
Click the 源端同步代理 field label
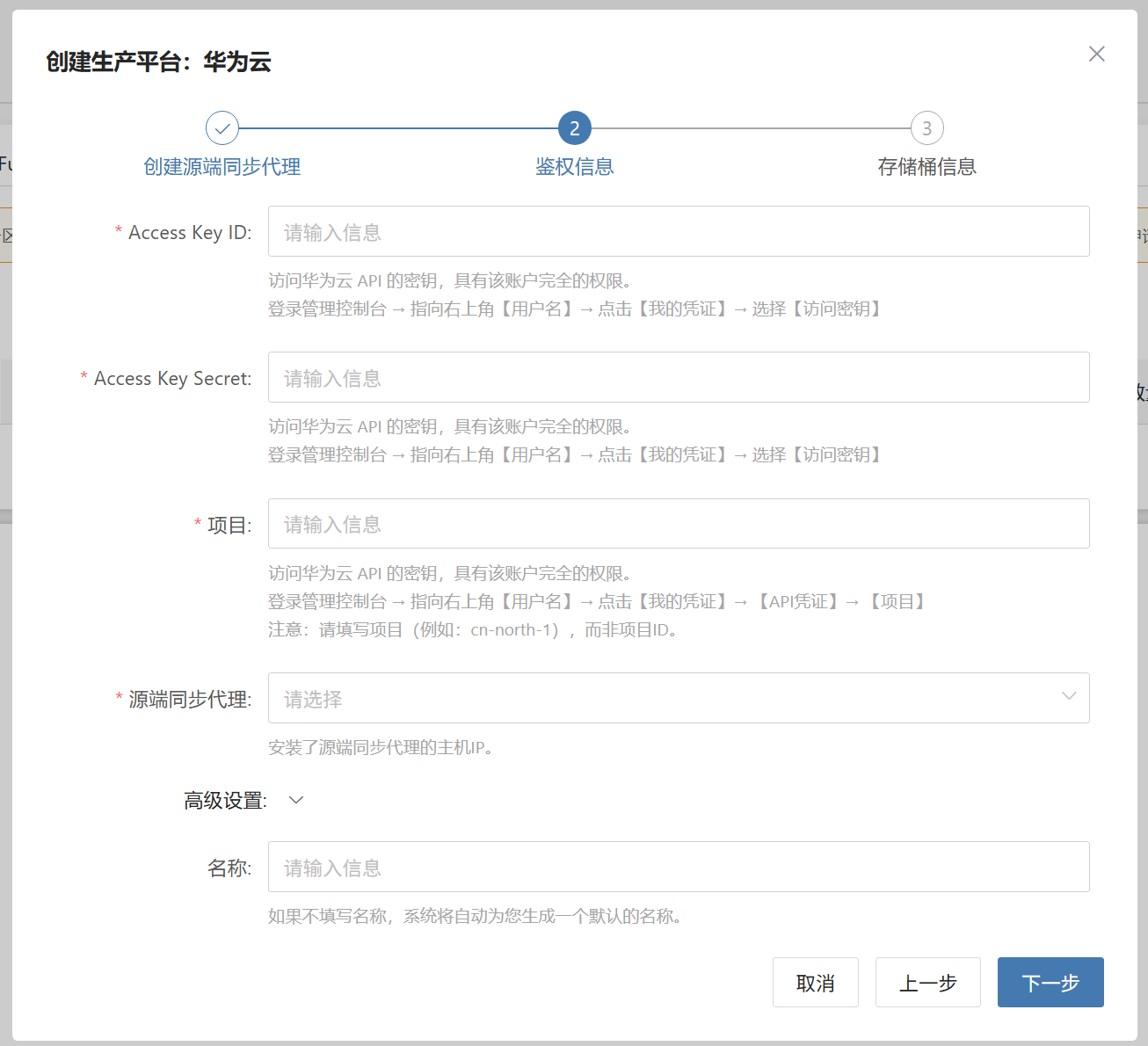click(x=190, y=700)
